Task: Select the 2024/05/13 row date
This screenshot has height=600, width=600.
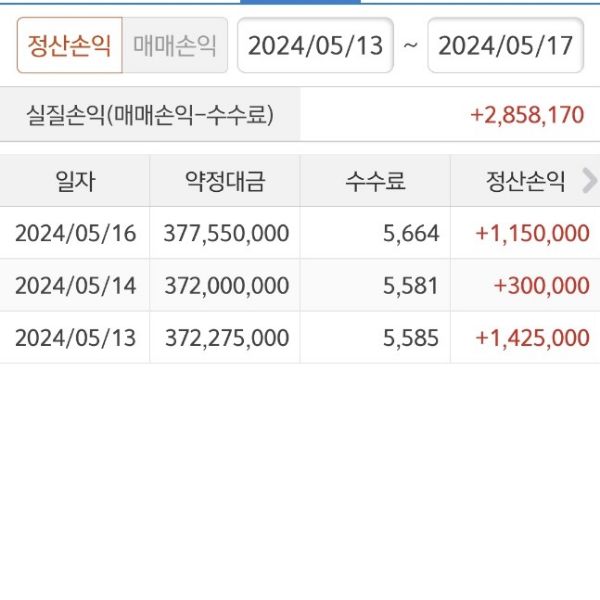Action: coord(75,337)
